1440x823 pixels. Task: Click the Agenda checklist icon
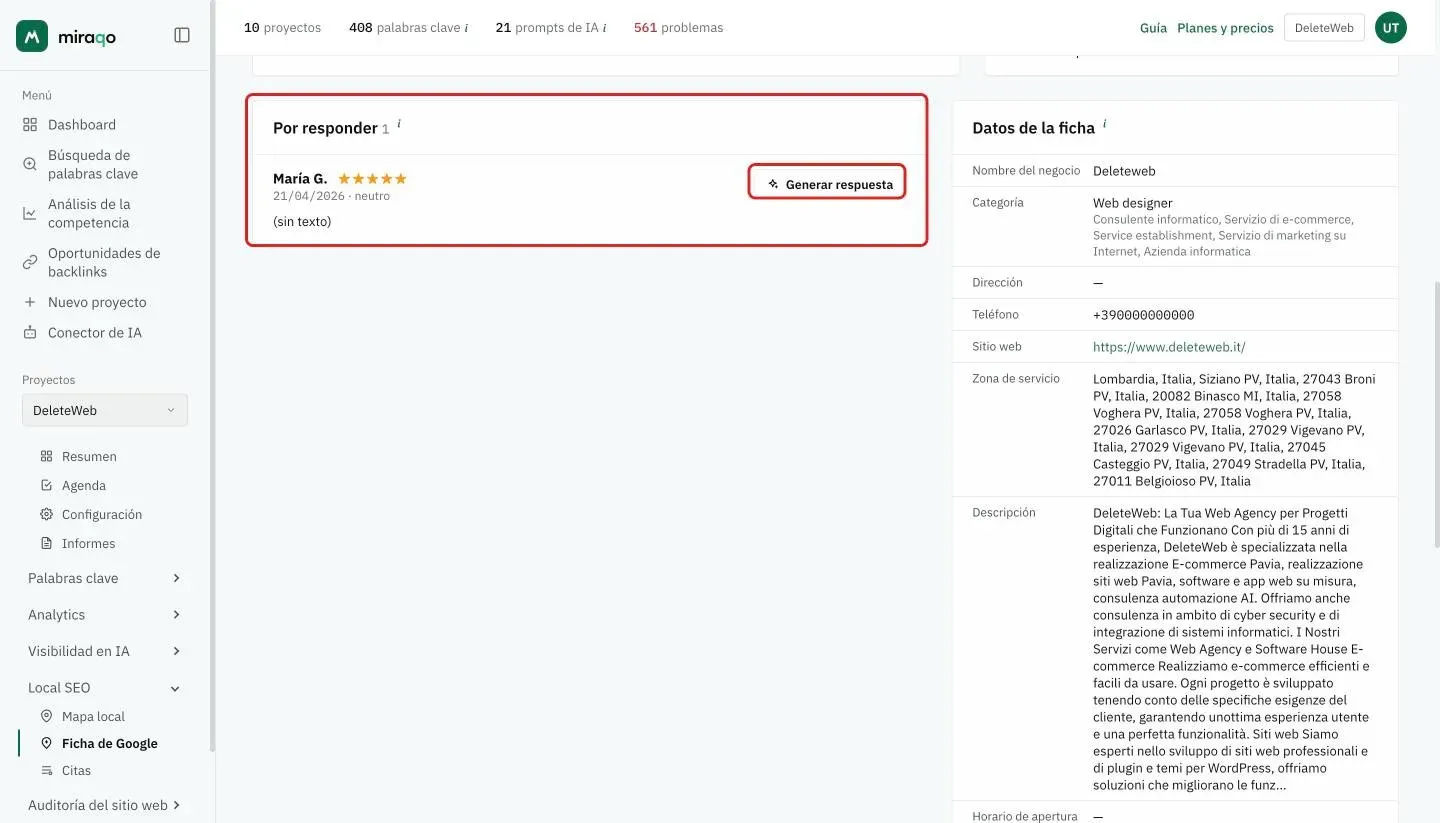click(x=46, y=485)
